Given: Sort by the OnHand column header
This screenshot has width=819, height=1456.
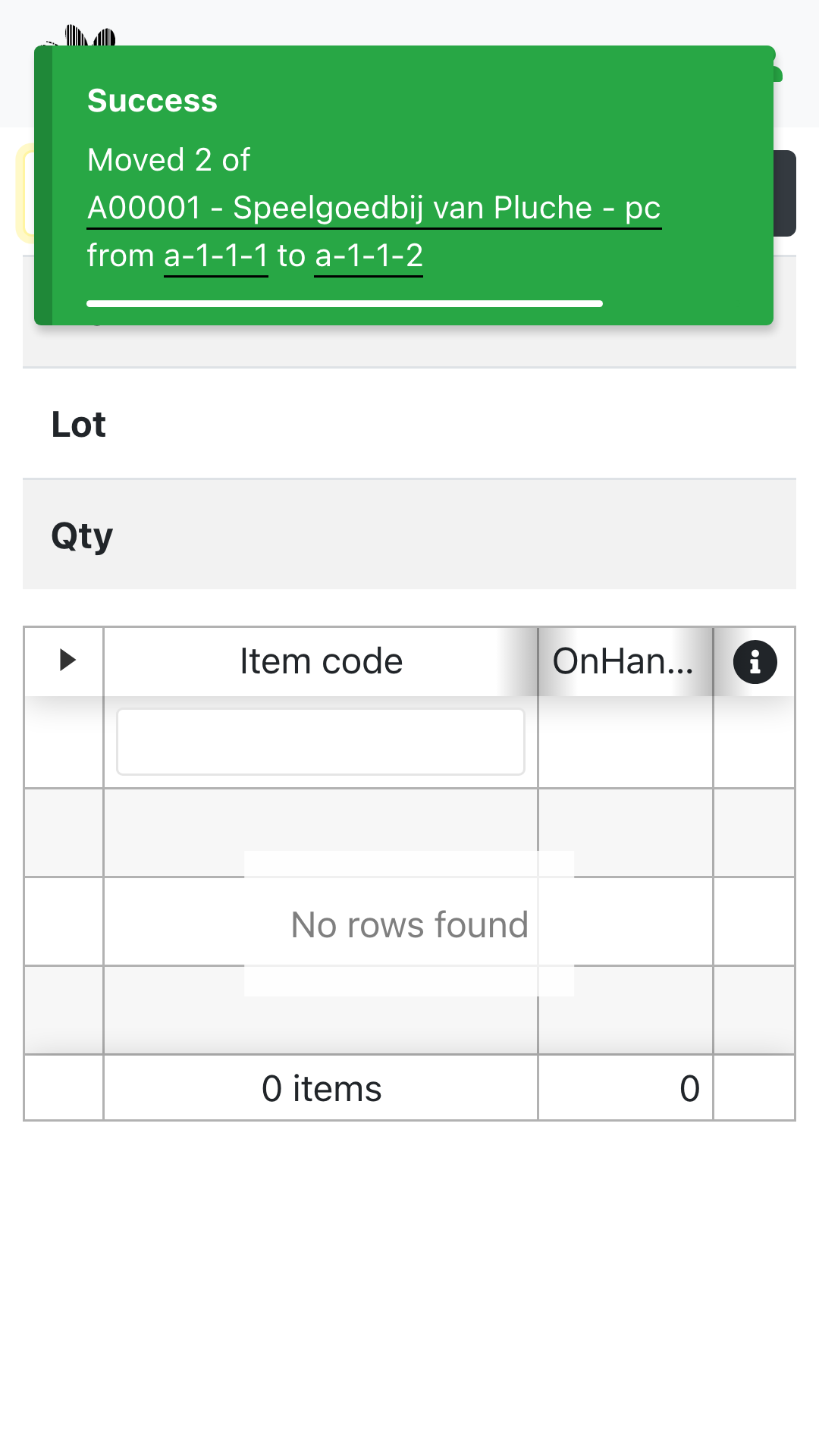Looking at the screenshot, I should [x=623, y=661].
